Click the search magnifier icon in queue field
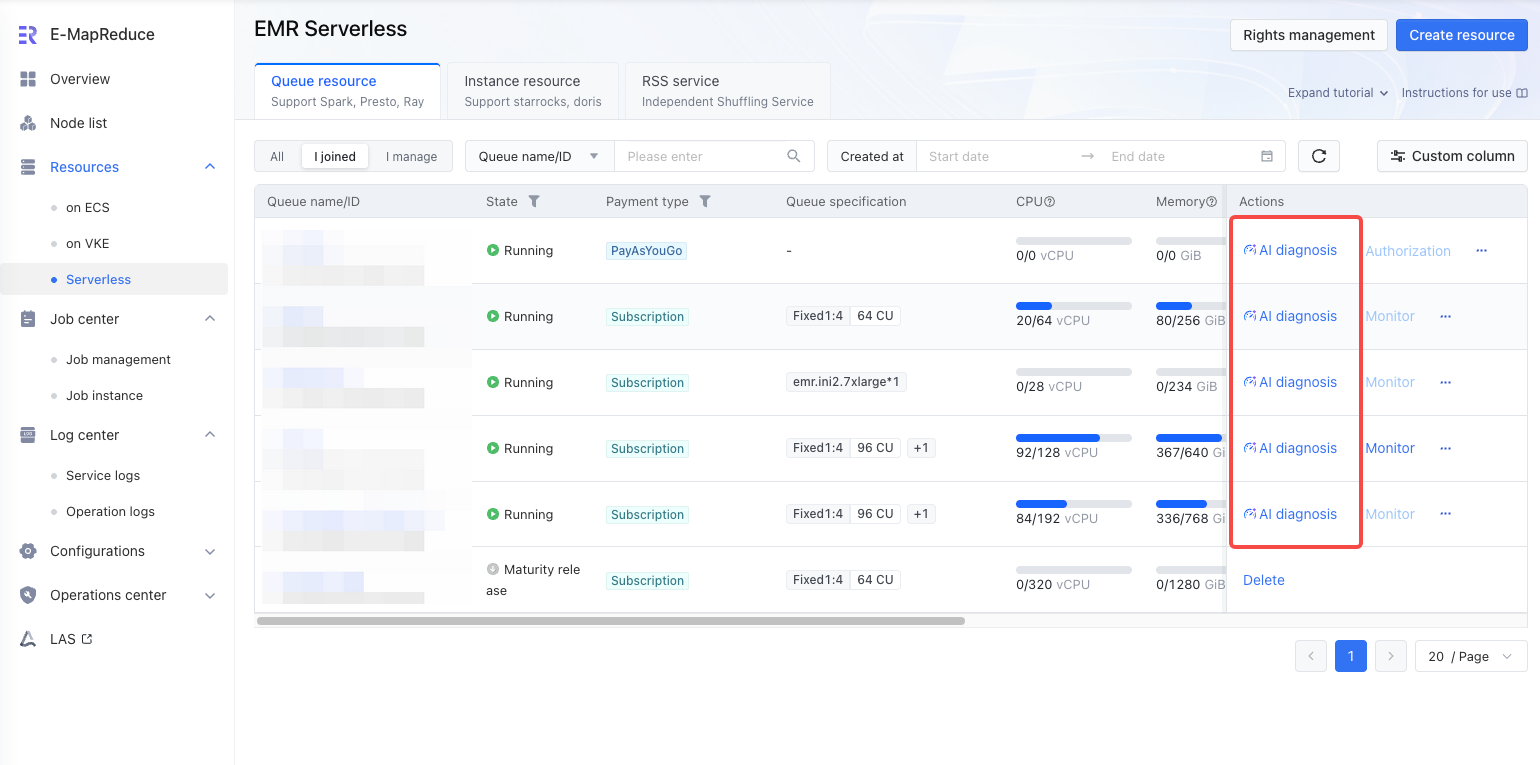Viewport: 1540px width, 765px height. (794, 156)
